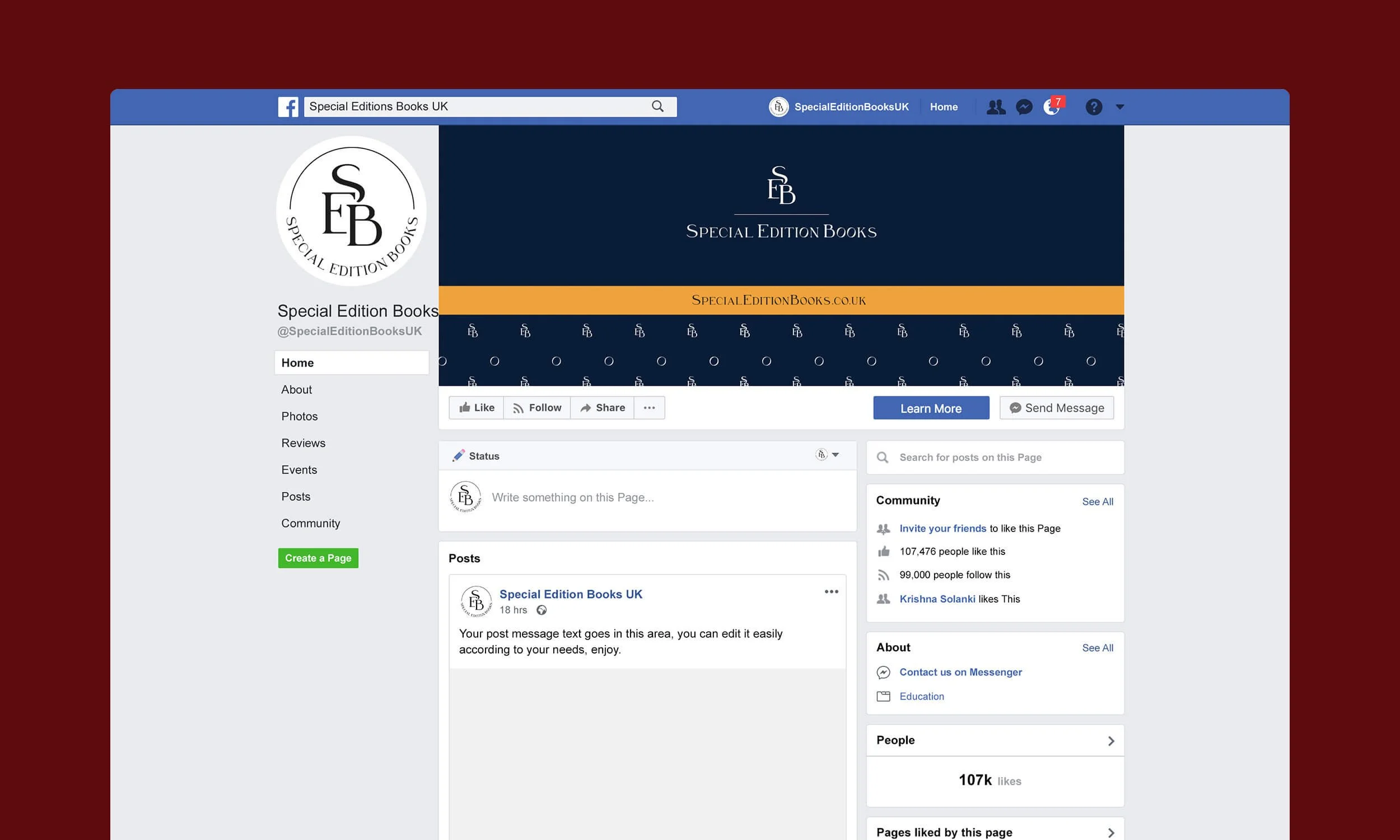Open the Reviews sidebar tab
The image size is (1400, 840).
(x=304, y=442)
